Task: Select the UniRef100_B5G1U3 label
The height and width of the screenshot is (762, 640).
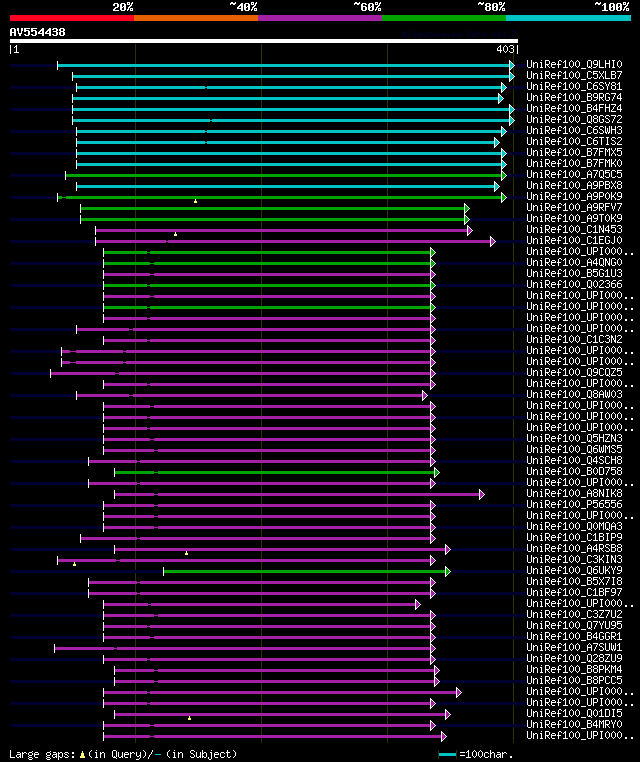Action: 574,273
